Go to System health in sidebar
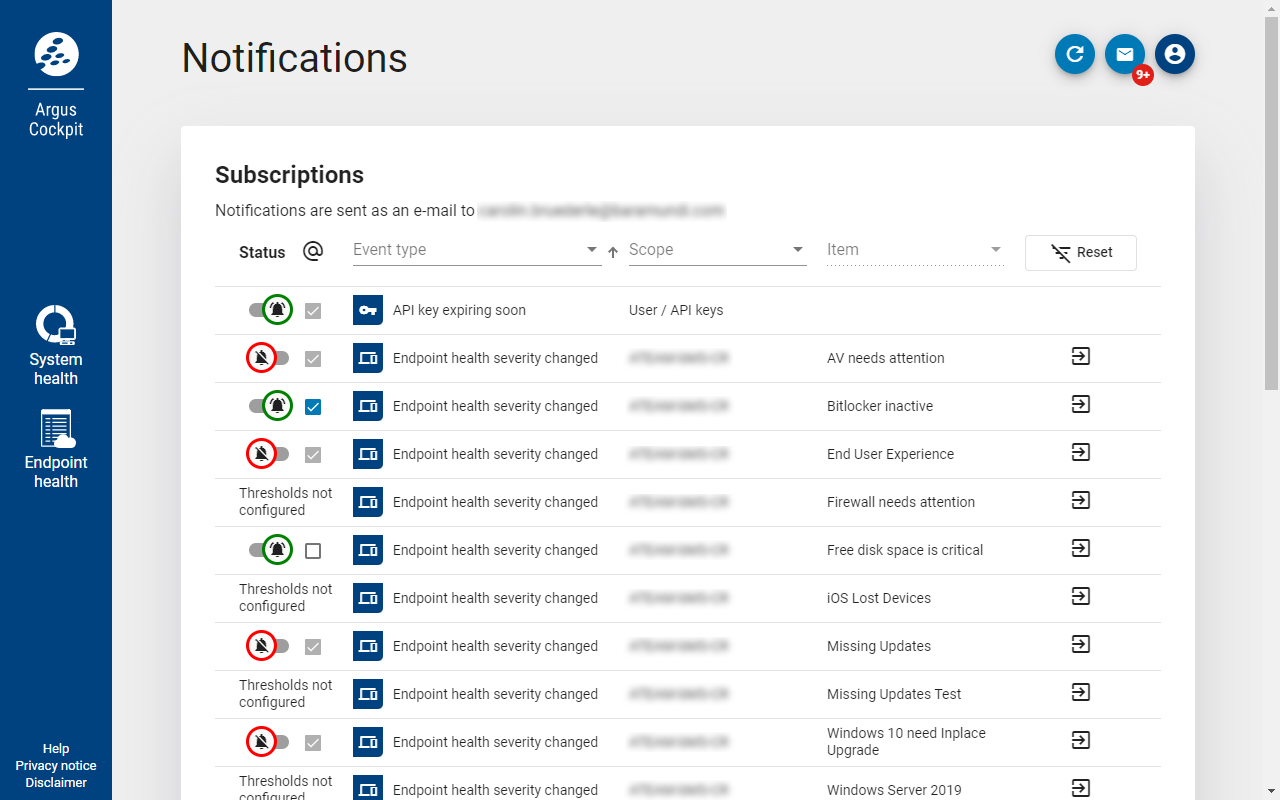The width and height of the screenshot is (1280, 800). 56,346
